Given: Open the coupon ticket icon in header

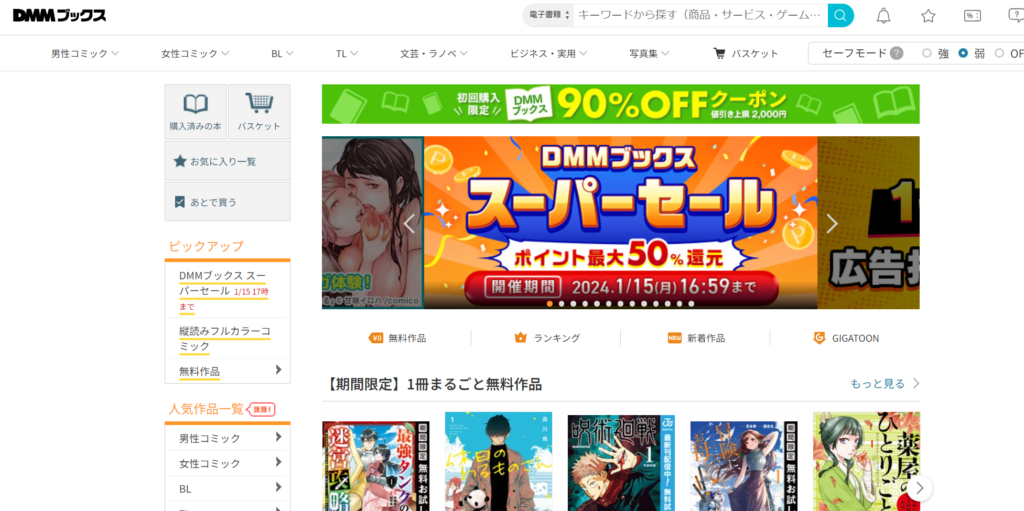Looking at the screenshot, I should [x=972, y=16].
